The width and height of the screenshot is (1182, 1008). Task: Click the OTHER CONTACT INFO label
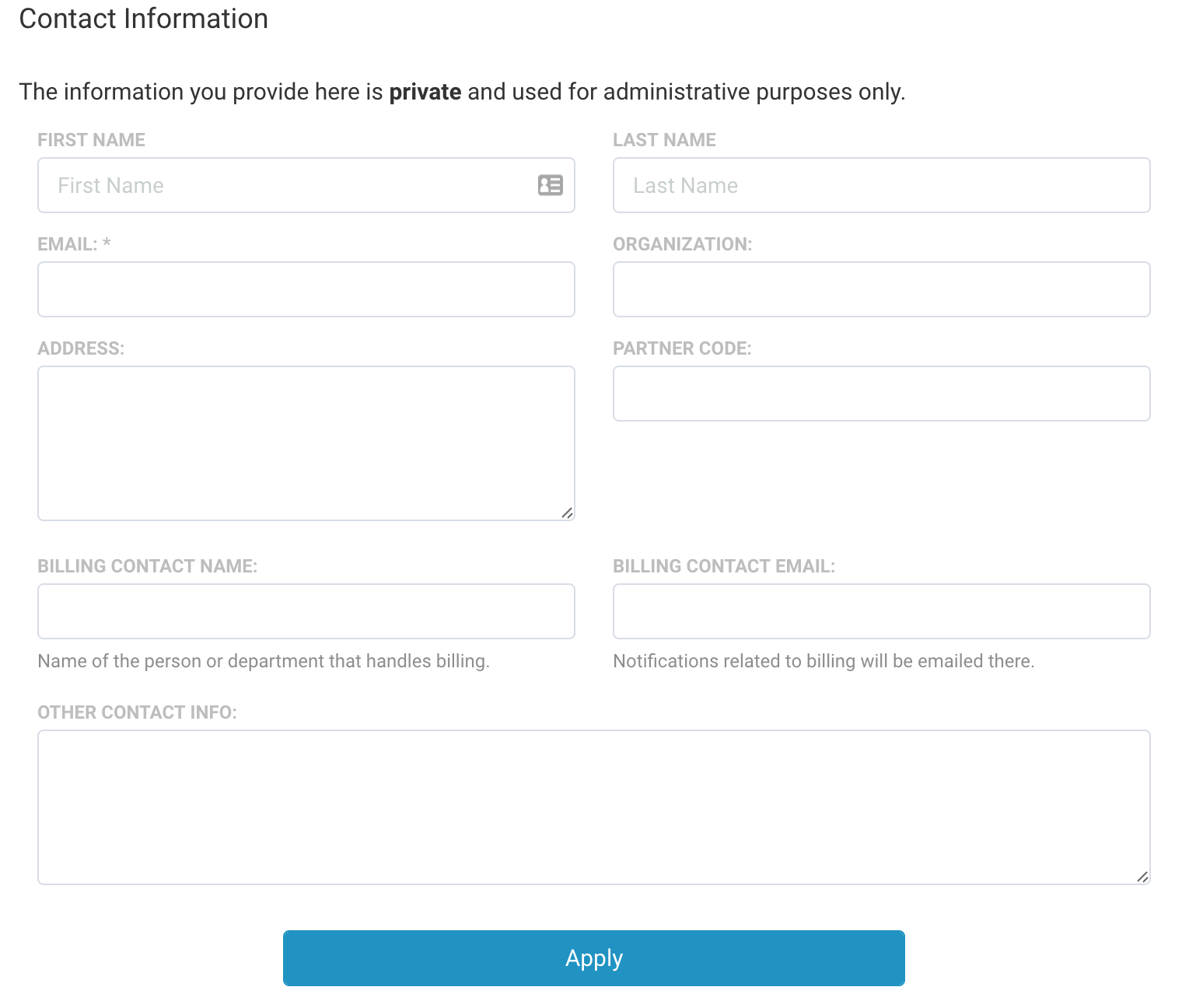tap(137, 712)
